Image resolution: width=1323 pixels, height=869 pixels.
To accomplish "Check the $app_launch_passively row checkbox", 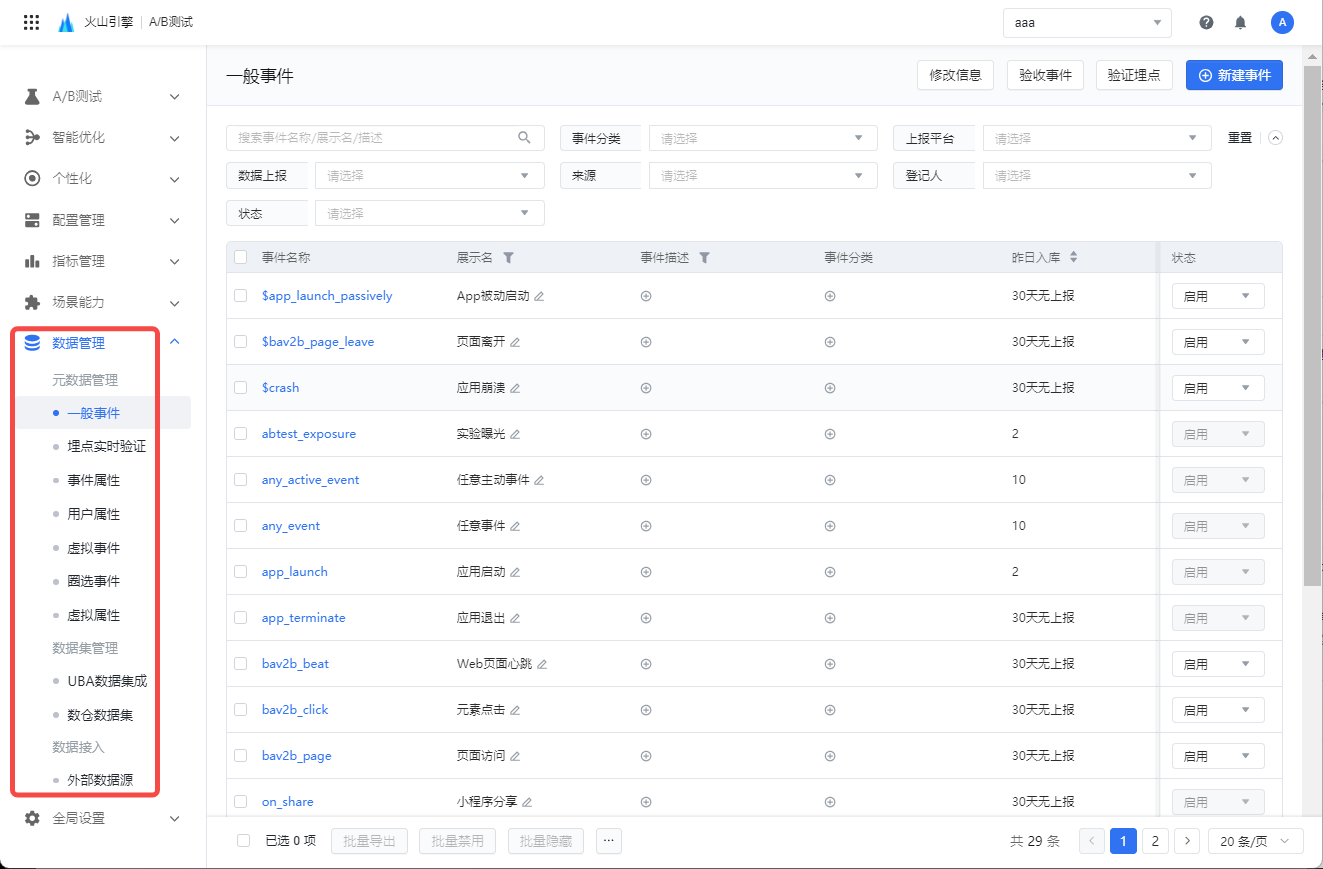I will tap(240, 295).
